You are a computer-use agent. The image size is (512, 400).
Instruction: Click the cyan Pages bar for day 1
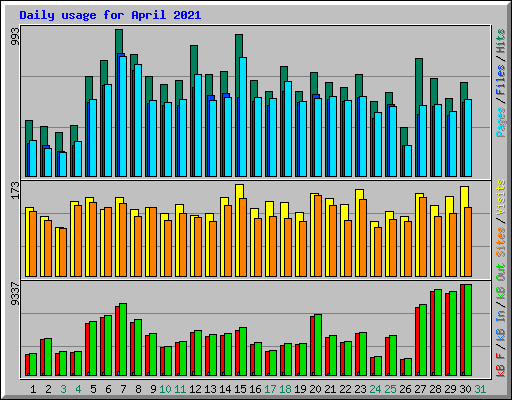33,159
